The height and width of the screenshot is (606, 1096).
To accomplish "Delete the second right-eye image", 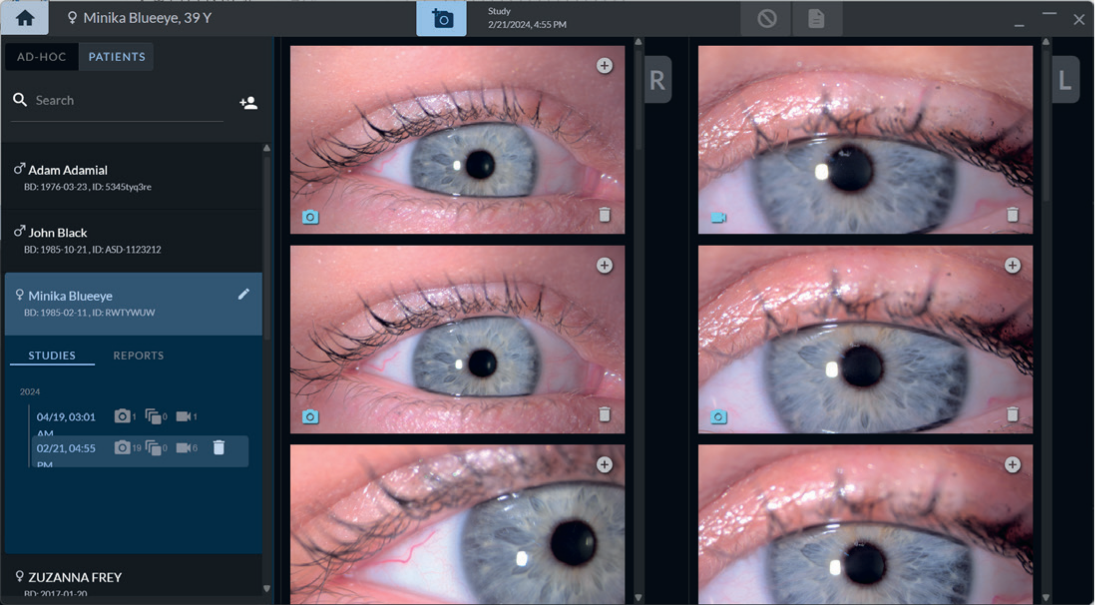I will coord(605,414).
